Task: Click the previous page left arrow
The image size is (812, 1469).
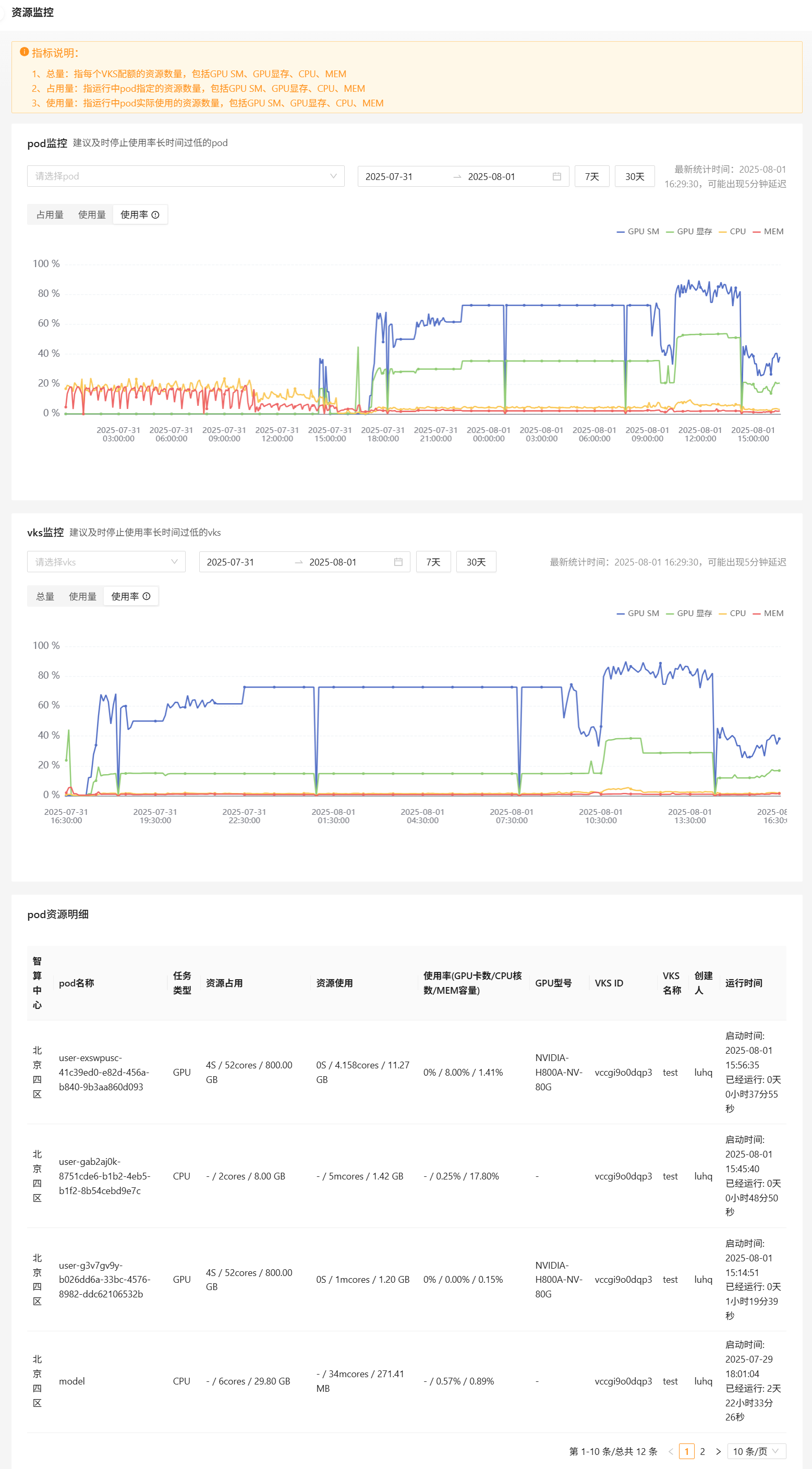Action: pyautogui.click(x=671, y=1451)
